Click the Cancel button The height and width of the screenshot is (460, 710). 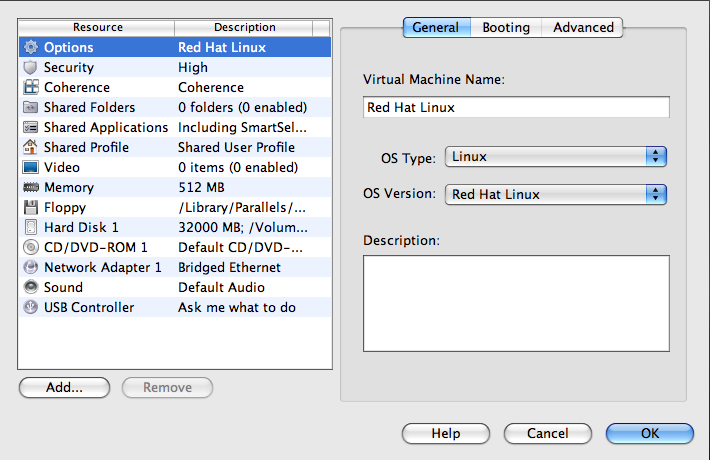547,434
